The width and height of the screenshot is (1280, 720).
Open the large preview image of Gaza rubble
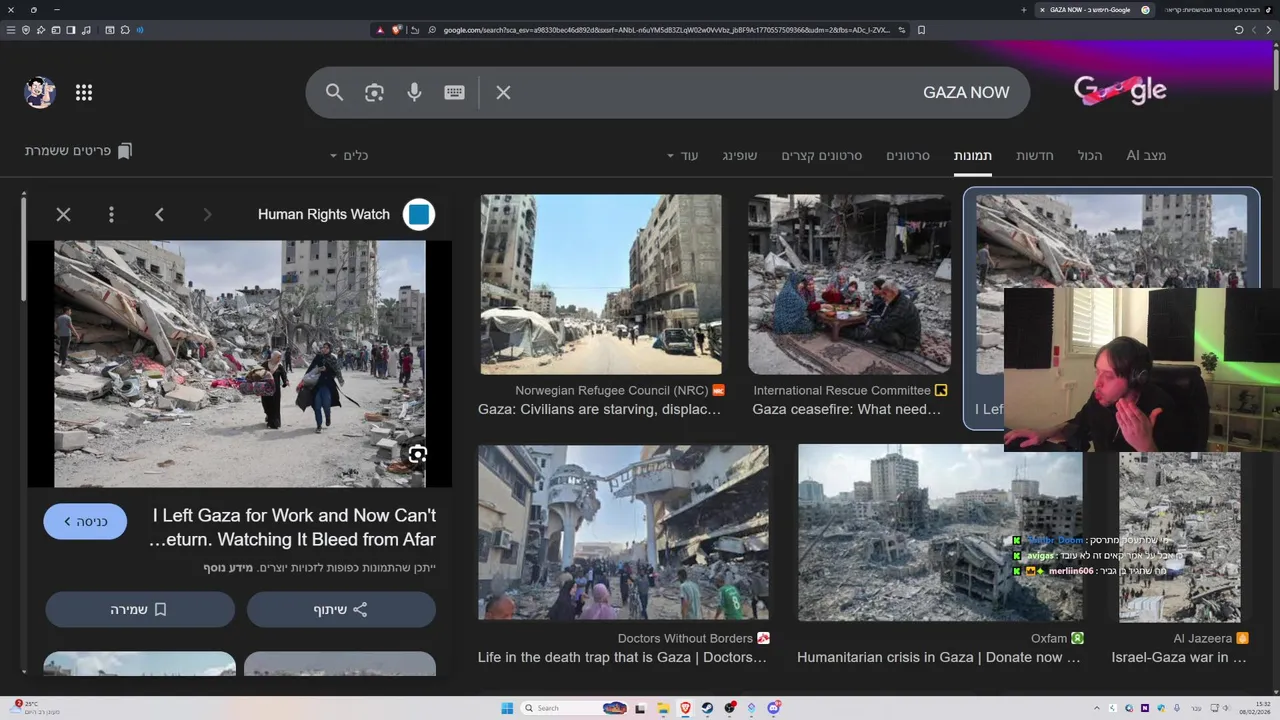pyautogui.click(x=240, y=364)
